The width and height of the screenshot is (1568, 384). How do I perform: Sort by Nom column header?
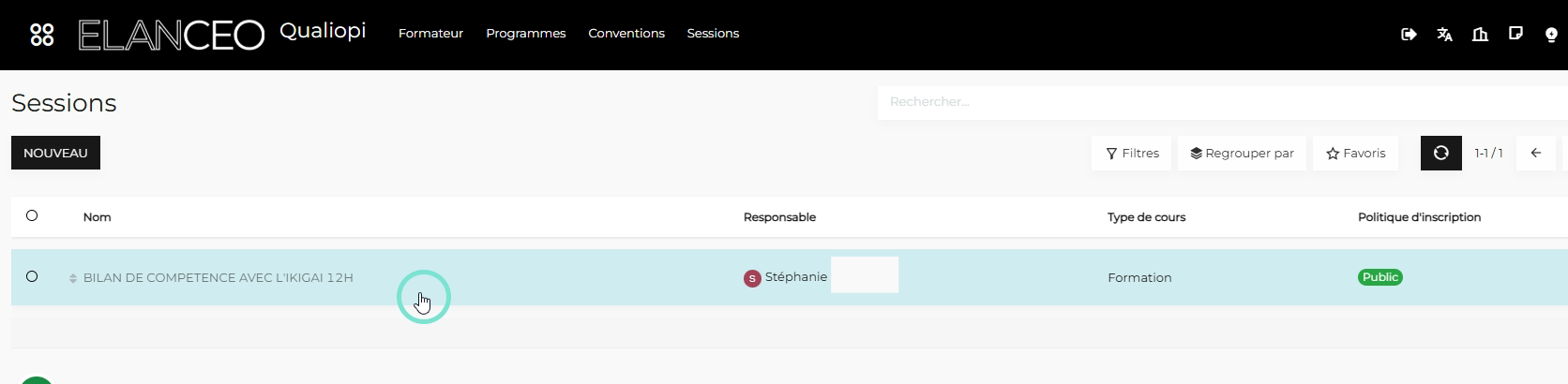tap(98, 217)
